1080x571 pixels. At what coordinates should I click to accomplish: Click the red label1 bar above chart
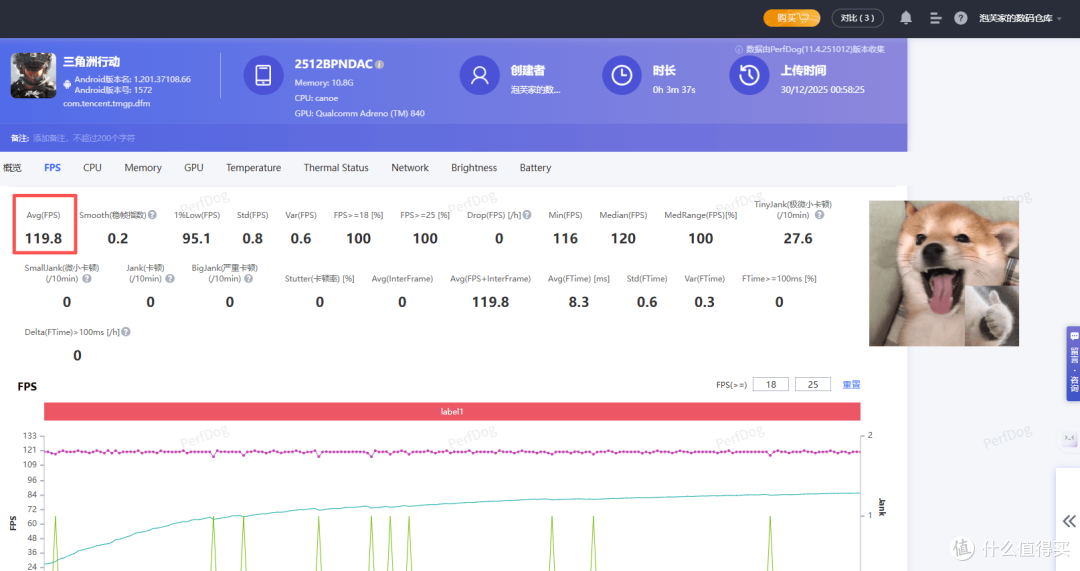pos(452,411)
